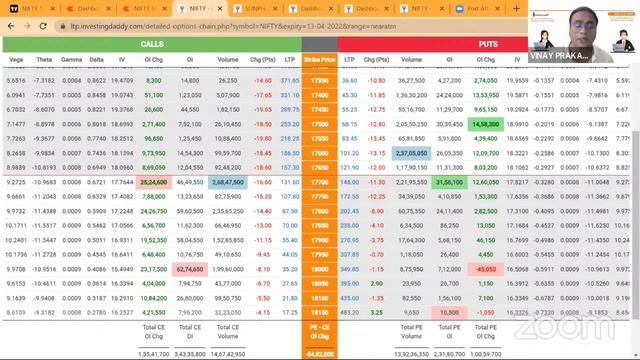Click the Puts LTP value 36.60
Viewport: 640px width, 360px height.
pyautogui.click(x=349, y=81)
